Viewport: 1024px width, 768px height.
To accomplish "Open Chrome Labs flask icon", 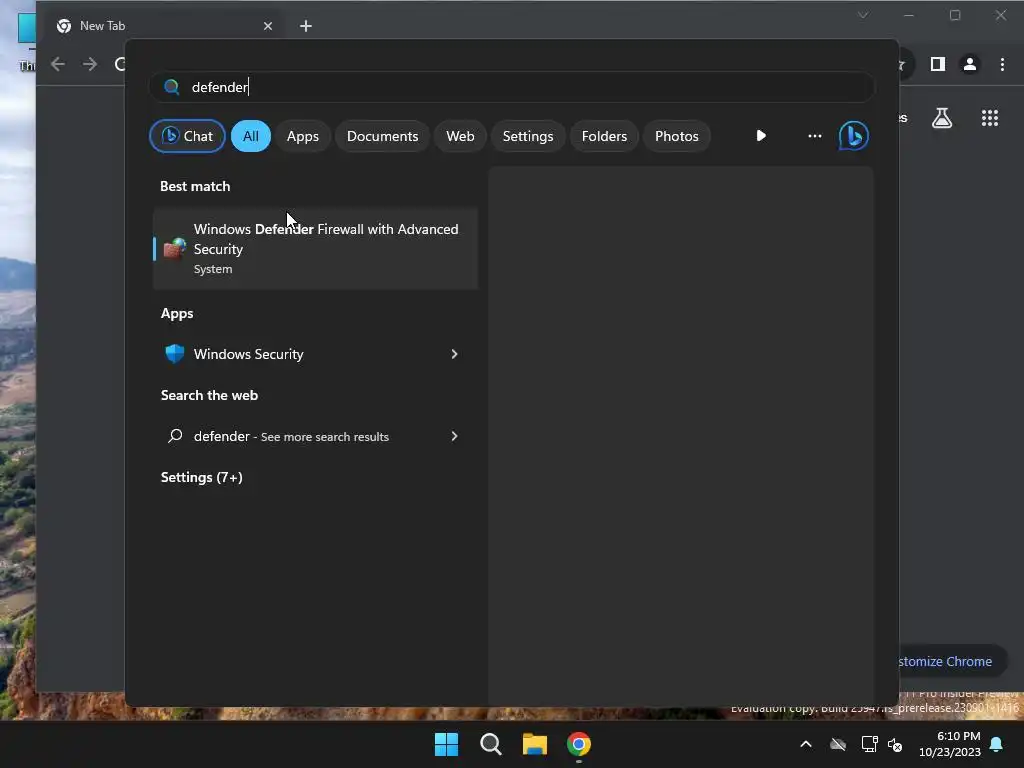I will point(942,118).
